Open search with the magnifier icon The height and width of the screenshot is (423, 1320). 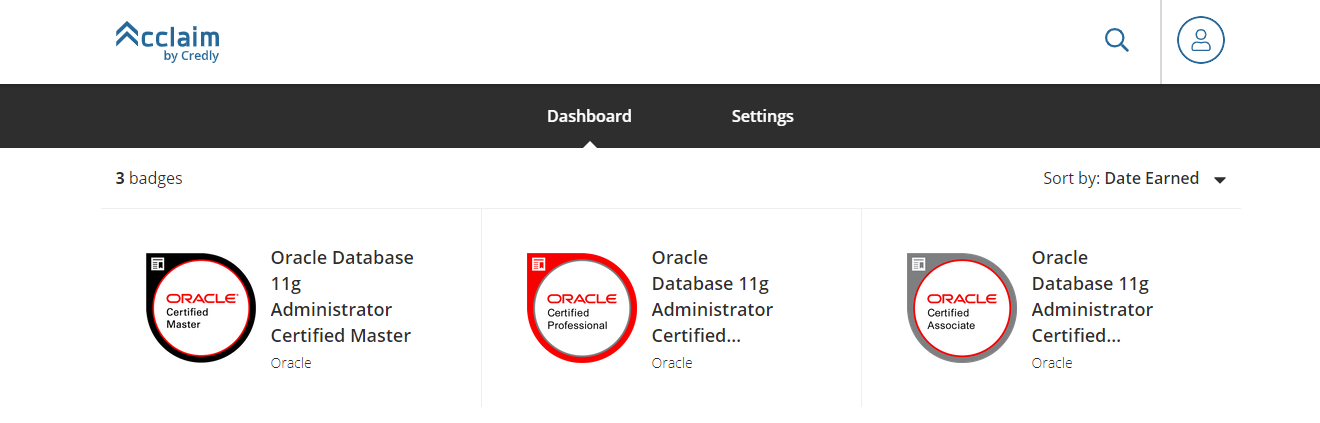pos(1116,40)
